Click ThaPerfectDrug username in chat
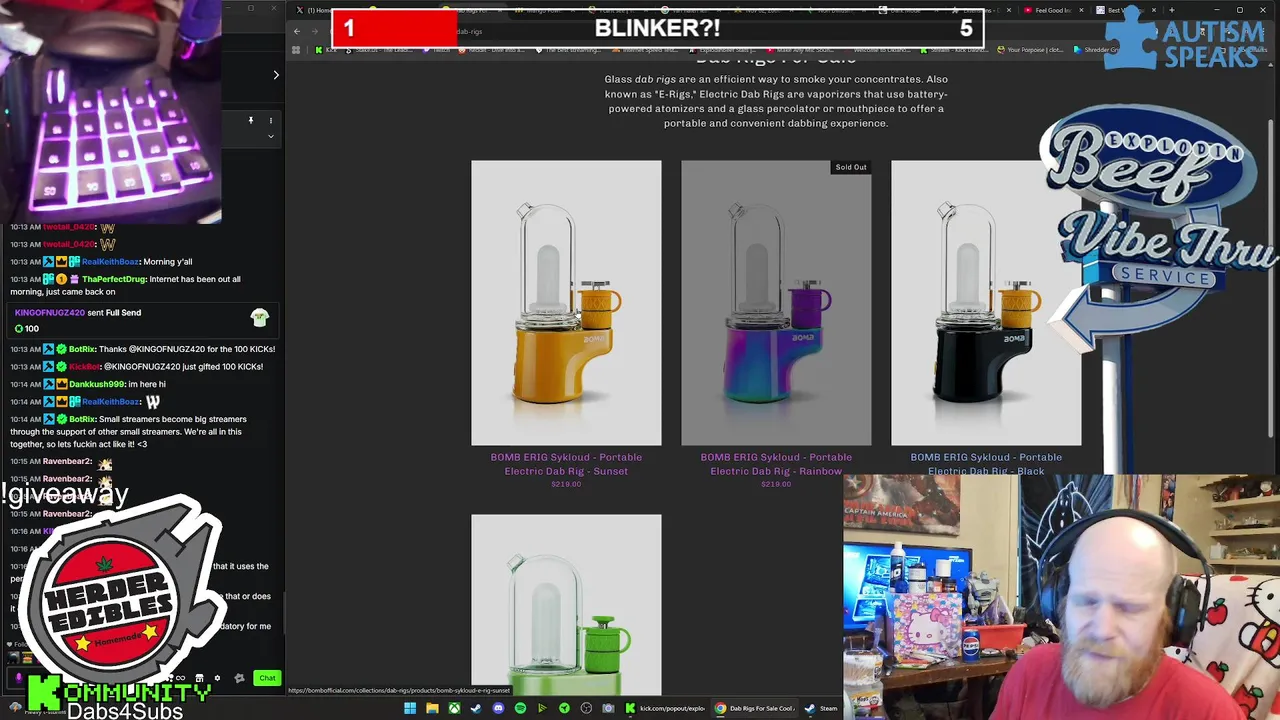Image resolution: width=1280 pixels, height=720 pixels. tap(113, 279)
